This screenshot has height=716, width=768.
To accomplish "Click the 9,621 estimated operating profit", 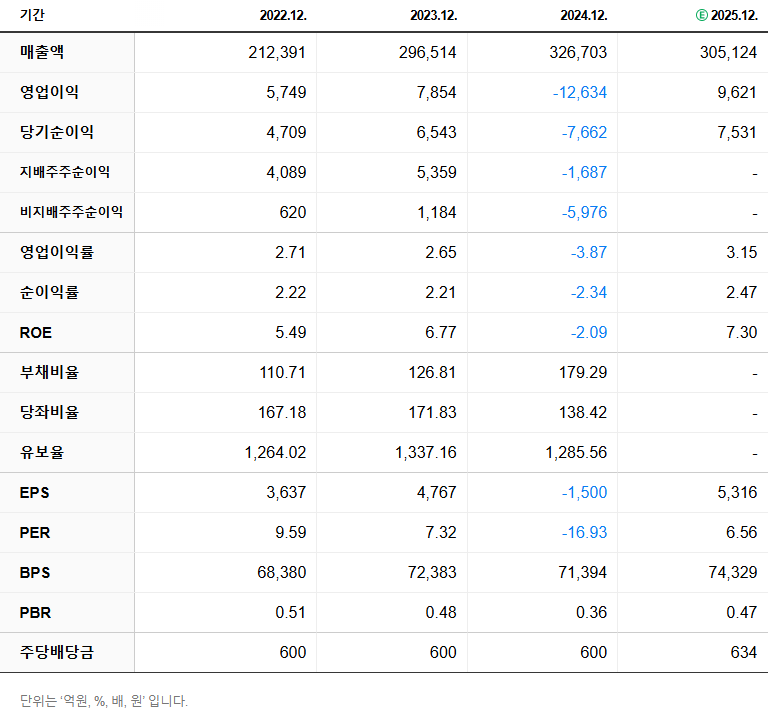I will pos(737,92).
